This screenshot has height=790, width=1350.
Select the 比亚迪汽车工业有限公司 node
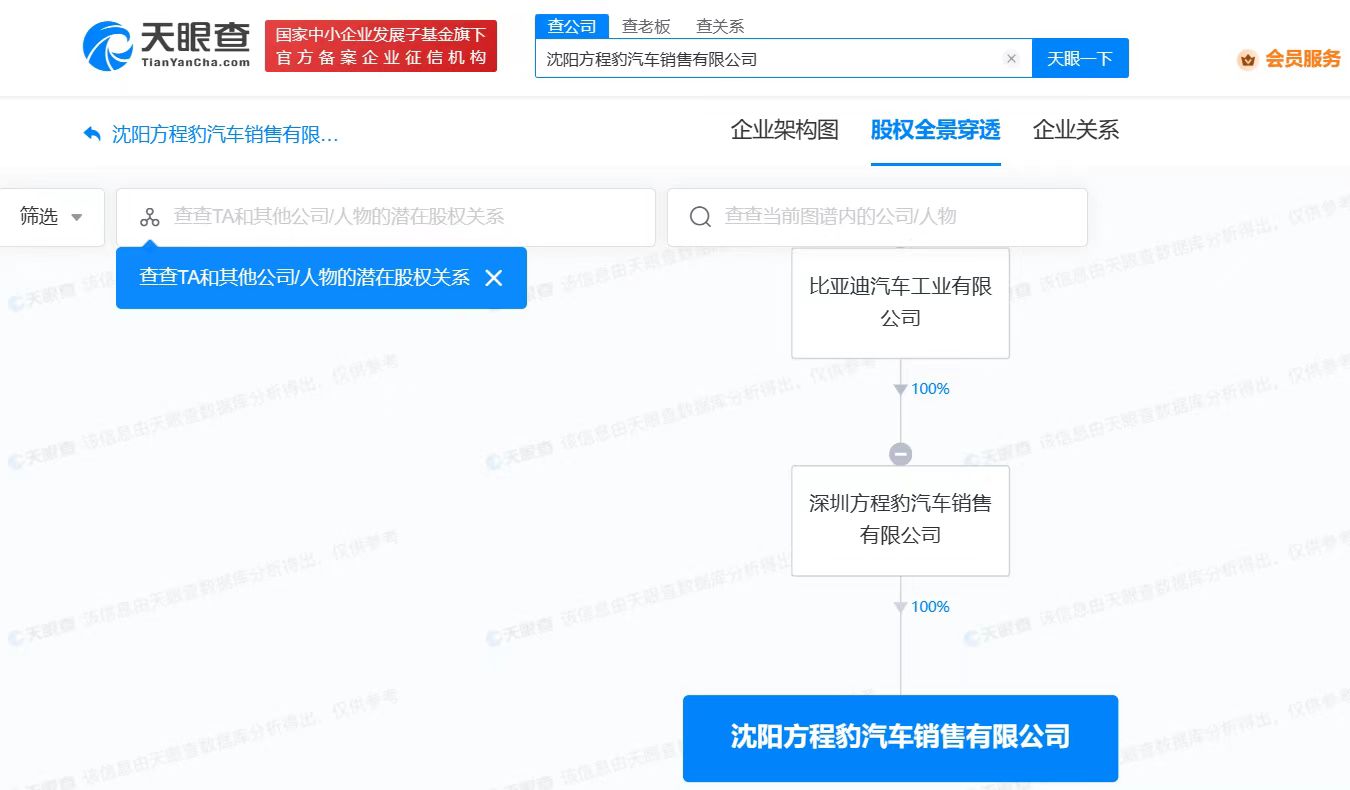coord(900,303)
